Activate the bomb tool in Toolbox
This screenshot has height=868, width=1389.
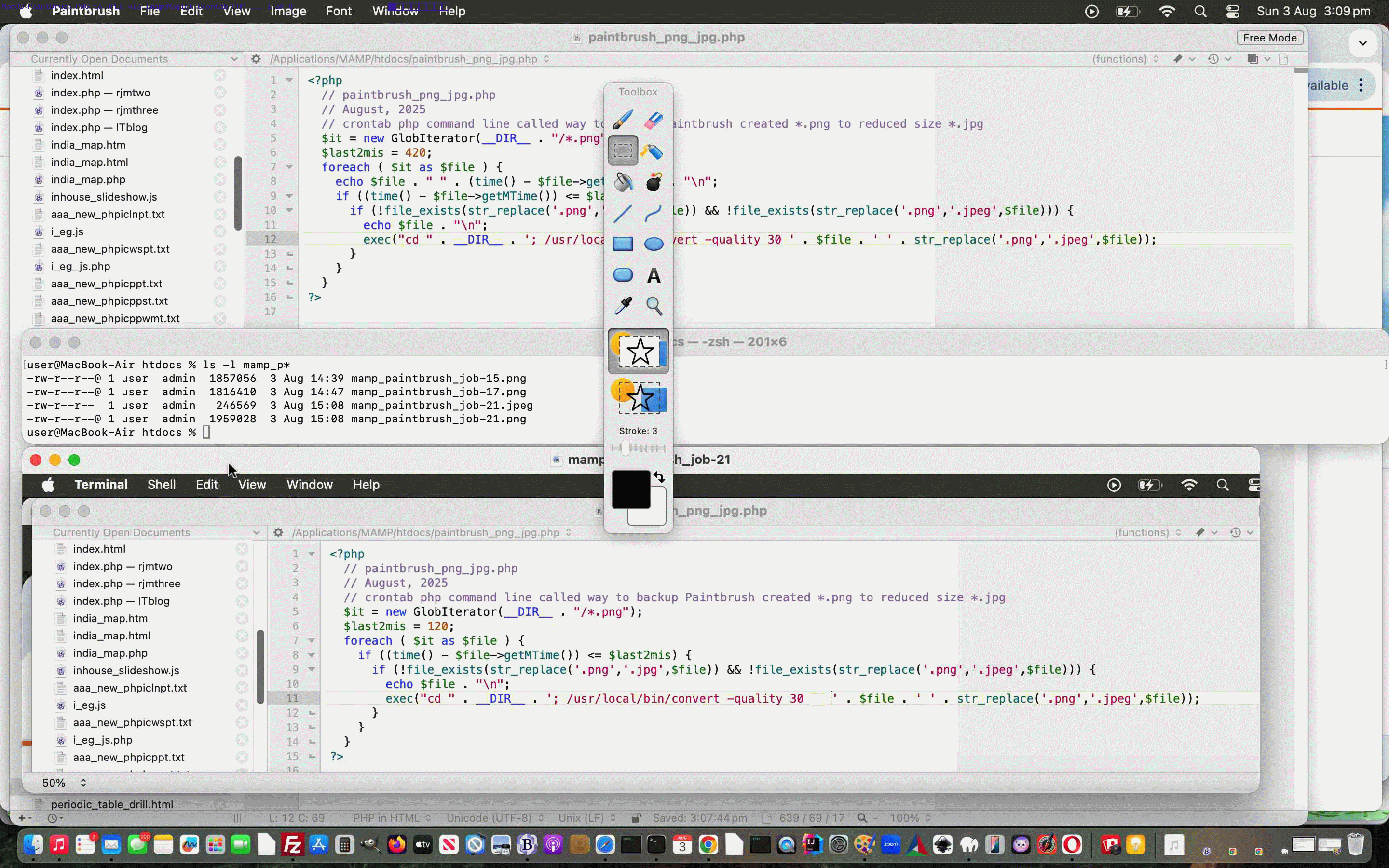(654, 182)
